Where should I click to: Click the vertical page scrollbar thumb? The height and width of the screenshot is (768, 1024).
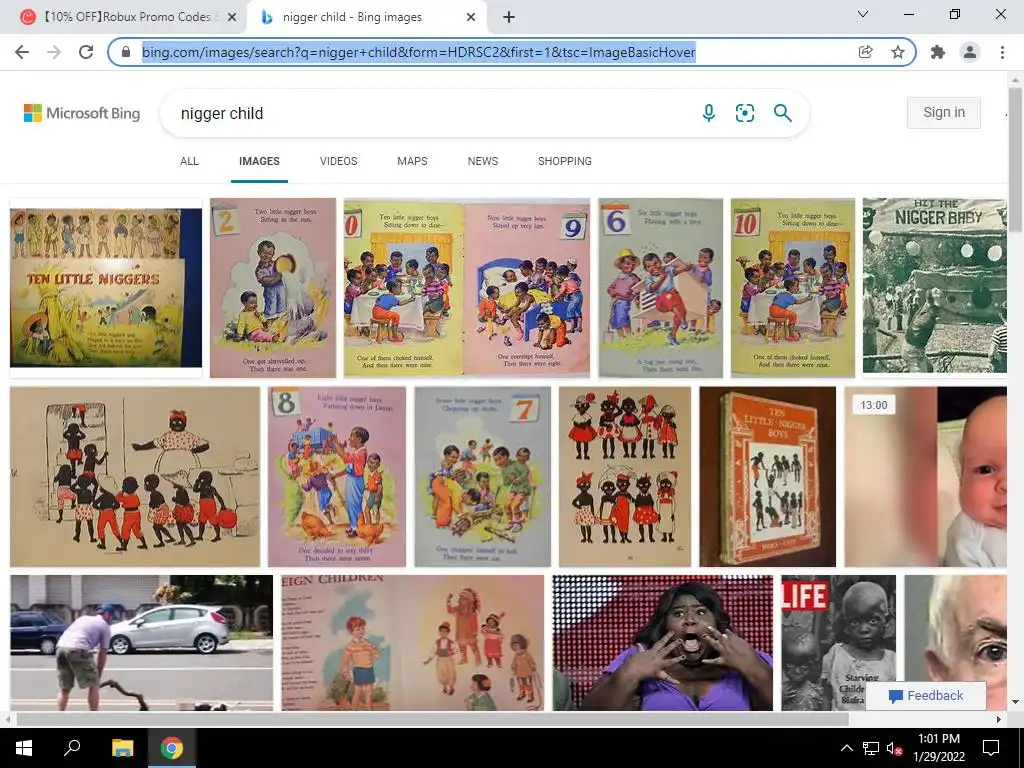[1015, 160]
